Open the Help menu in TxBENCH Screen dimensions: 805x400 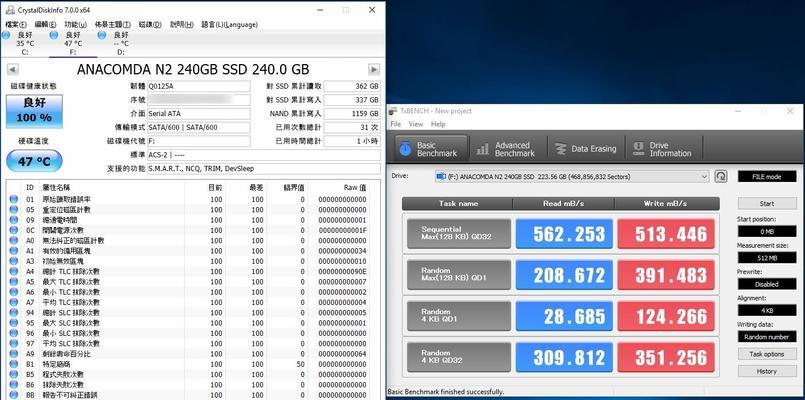click(438, 124)
